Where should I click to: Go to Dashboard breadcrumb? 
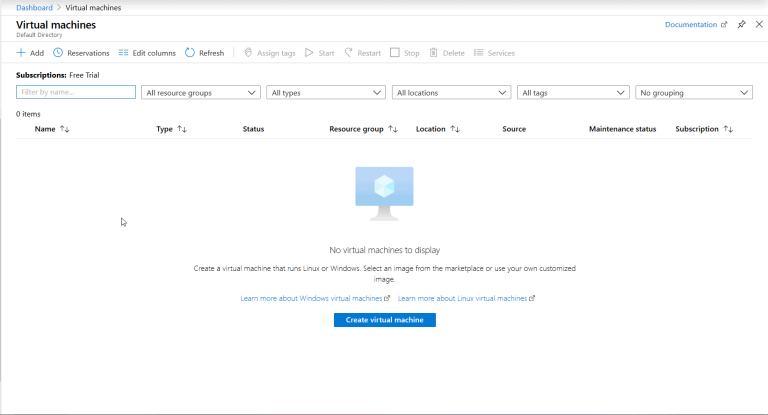[x=34, y=8]
